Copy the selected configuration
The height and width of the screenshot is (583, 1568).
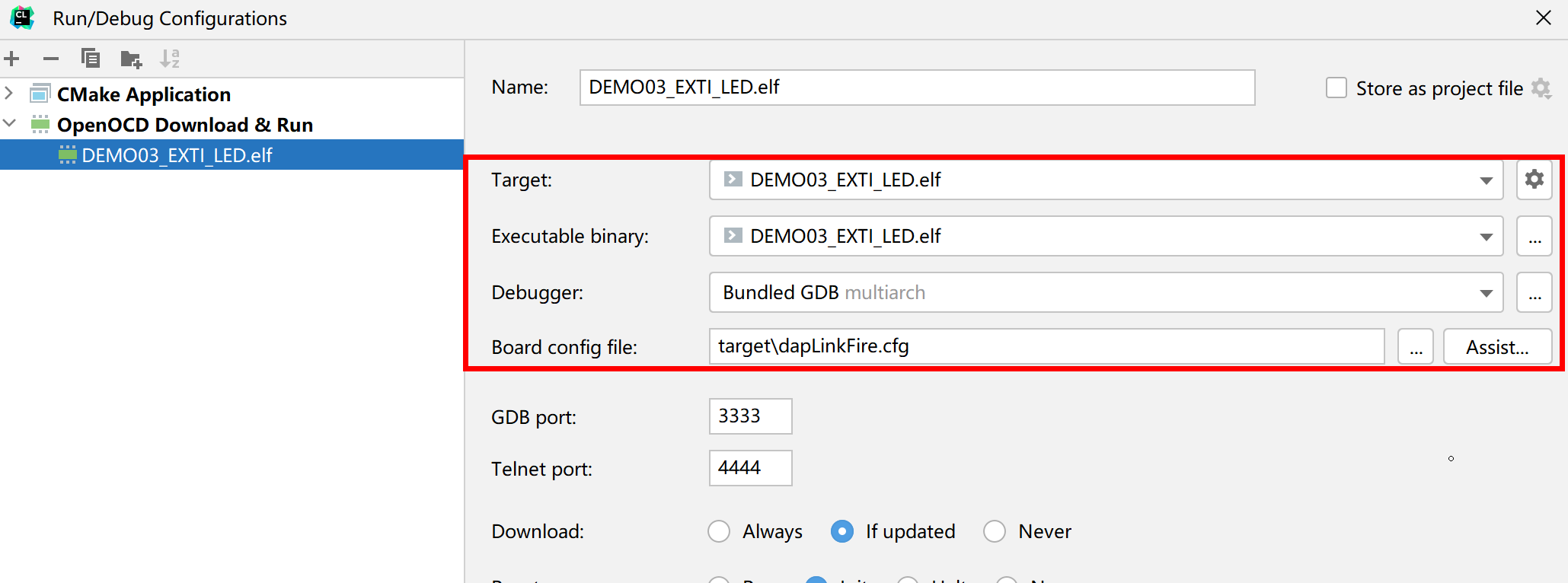tap(91, 59)
